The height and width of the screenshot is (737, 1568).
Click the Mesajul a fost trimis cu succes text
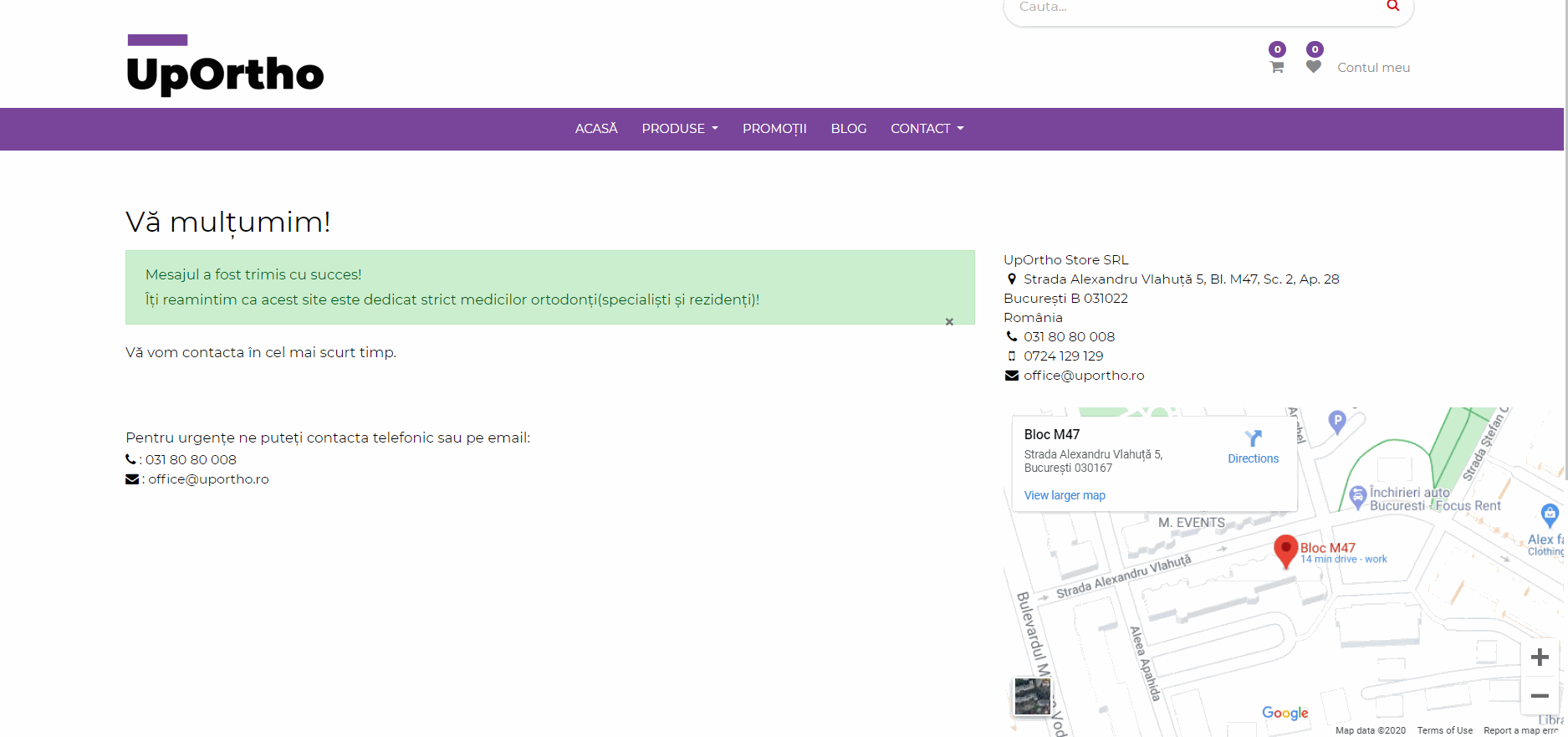(x=253, y=274)
